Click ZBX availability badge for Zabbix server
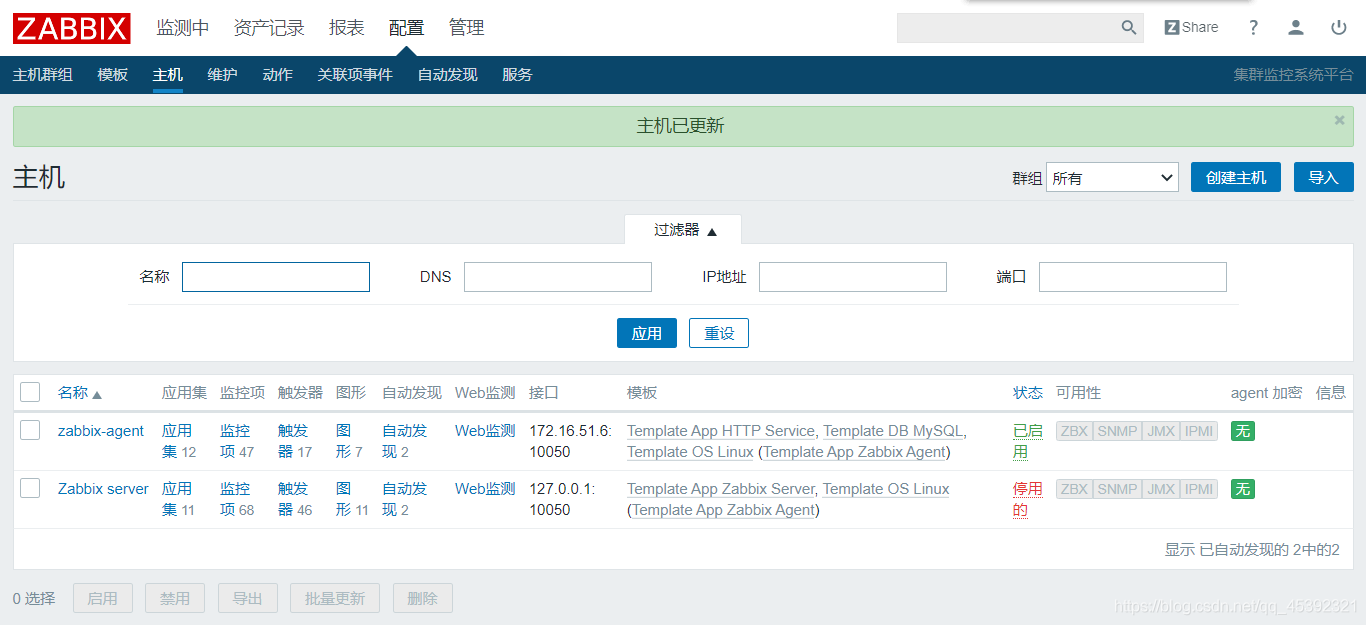 point(1074,489)
